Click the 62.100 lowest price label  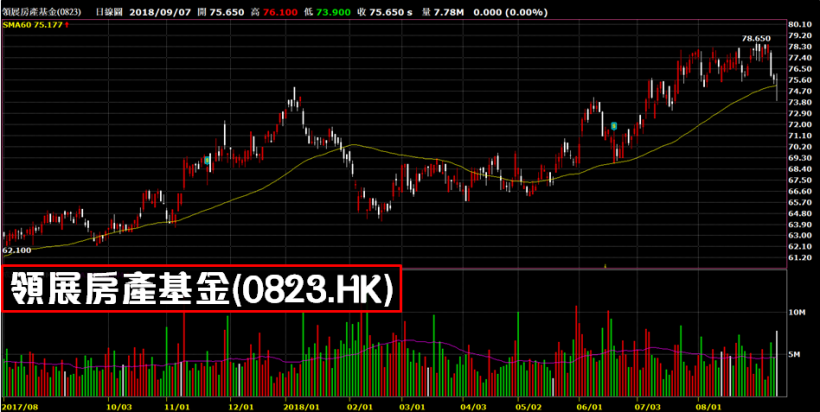click(17, 250)
